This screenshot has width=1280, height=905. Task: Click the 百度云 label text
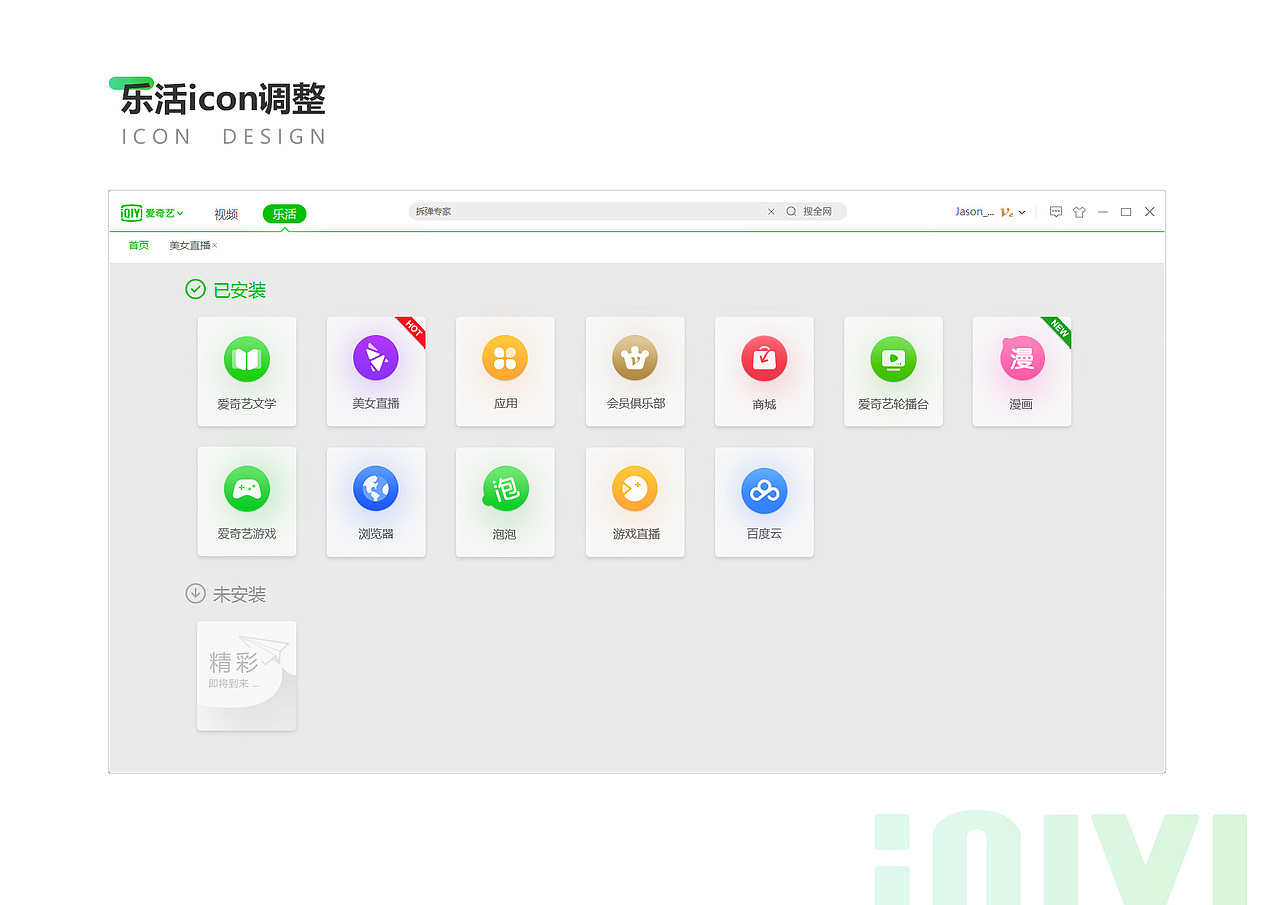764,534
